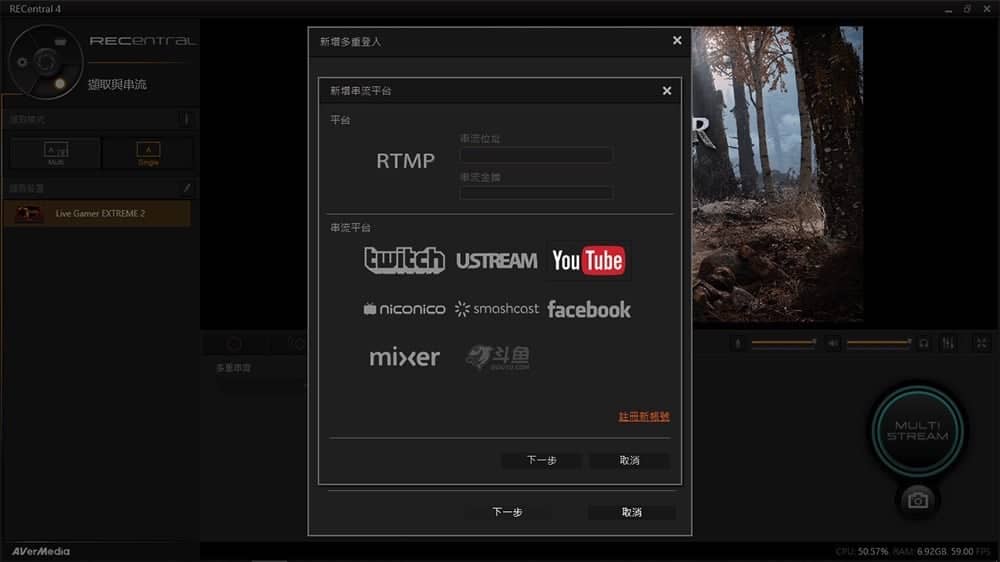The height and width of the screenshot is (562, 1000).
Task: Choose the smashcast platform logo
Action: (496, 309)
